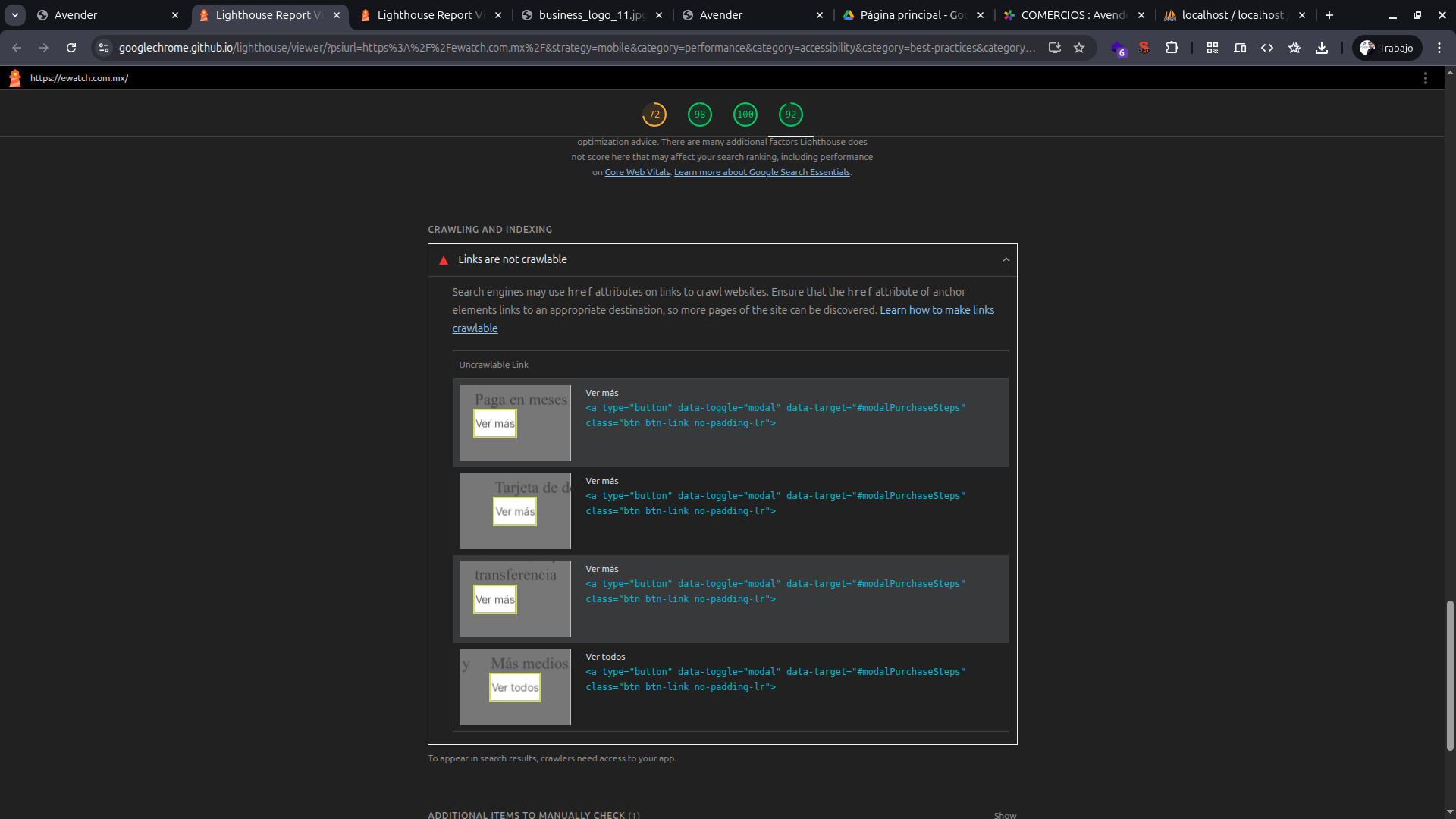Bookmark this page with the star icon
The height and width of the screenshot is (819, 1456).
pyautogui.click(x=1079, y=48)
